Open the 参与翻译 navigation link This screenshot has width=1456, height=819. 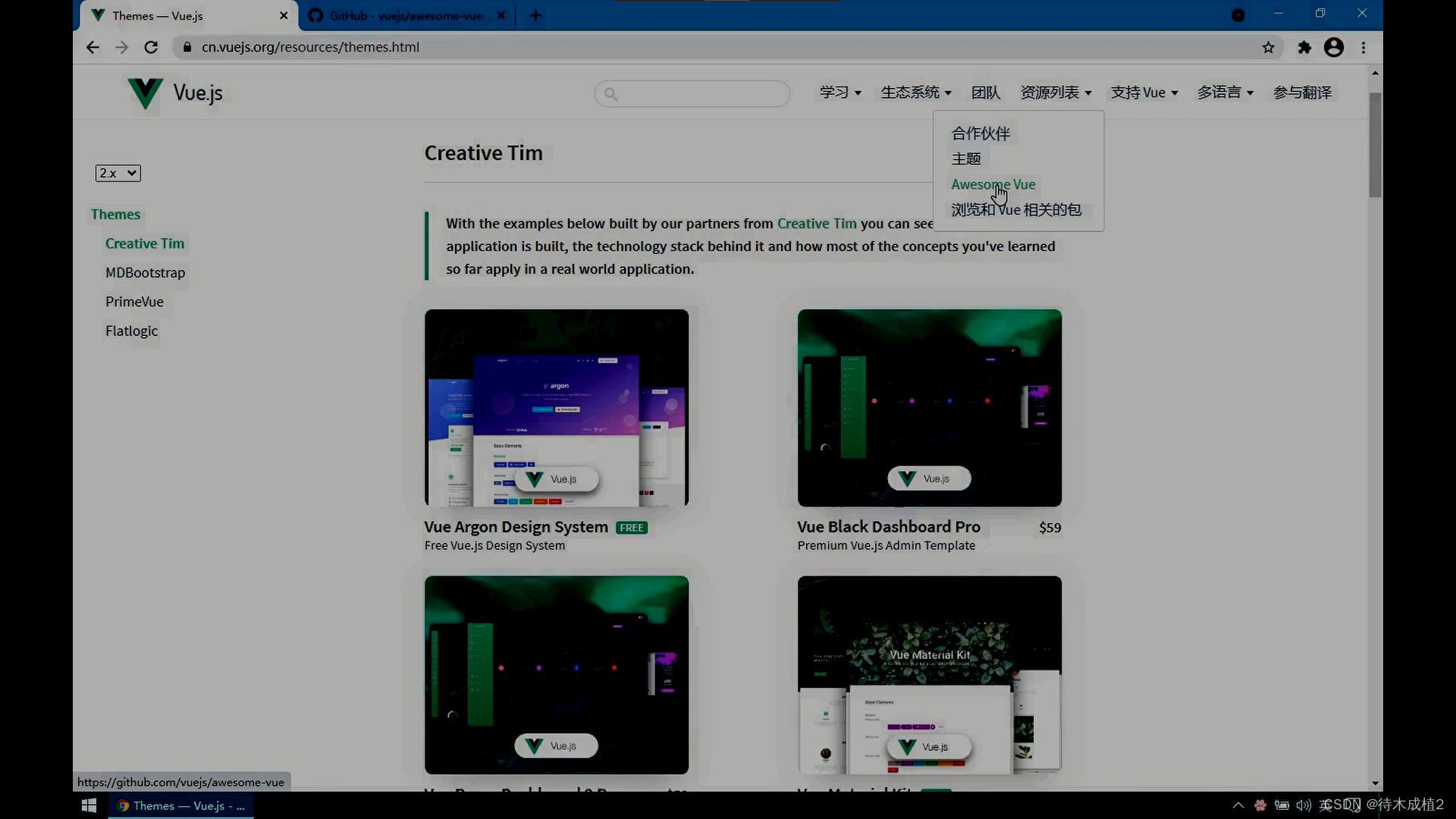click(1302, 93)
